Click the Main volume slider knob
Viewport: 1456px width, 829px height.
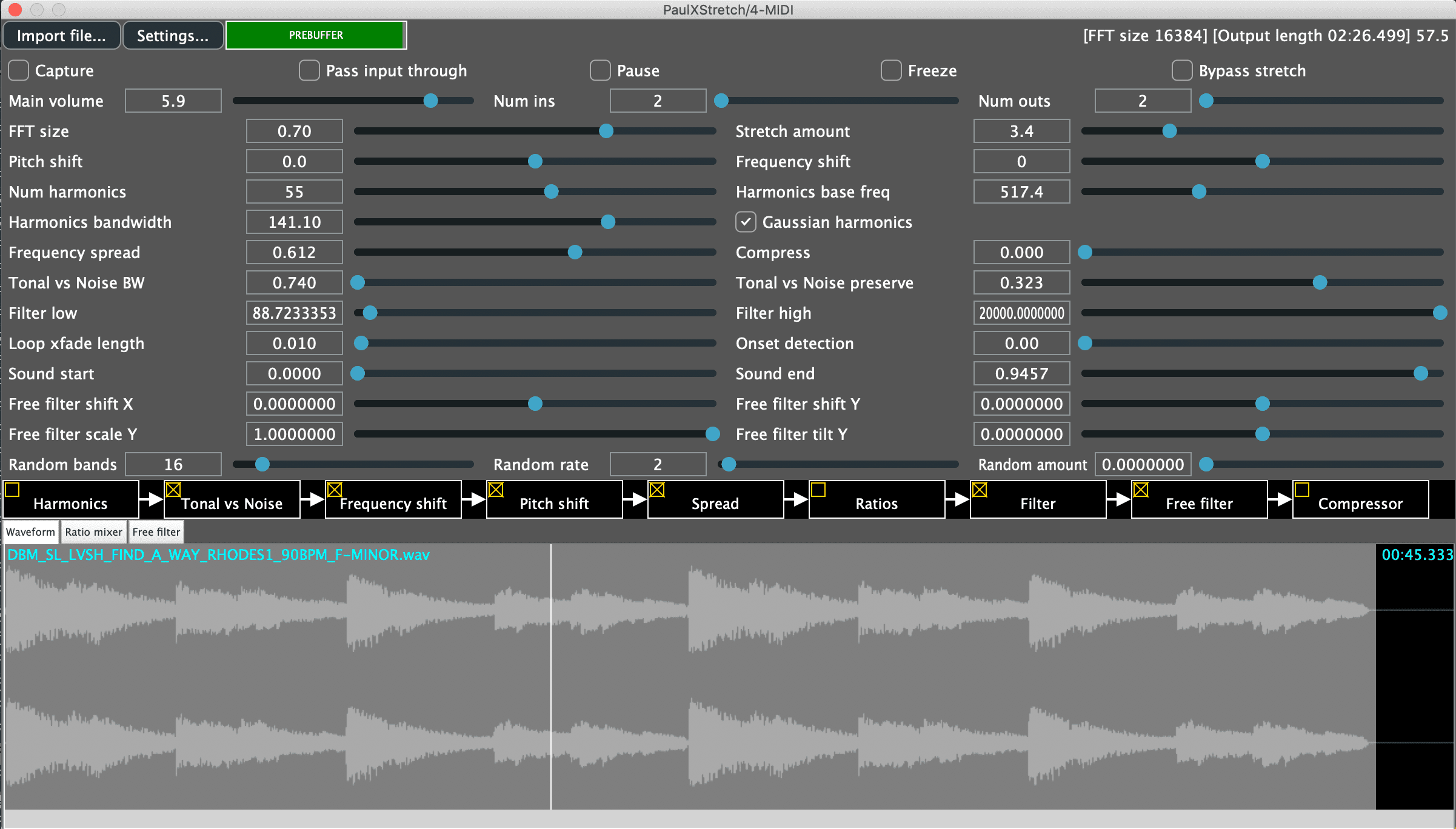click(x=431, y=101)
